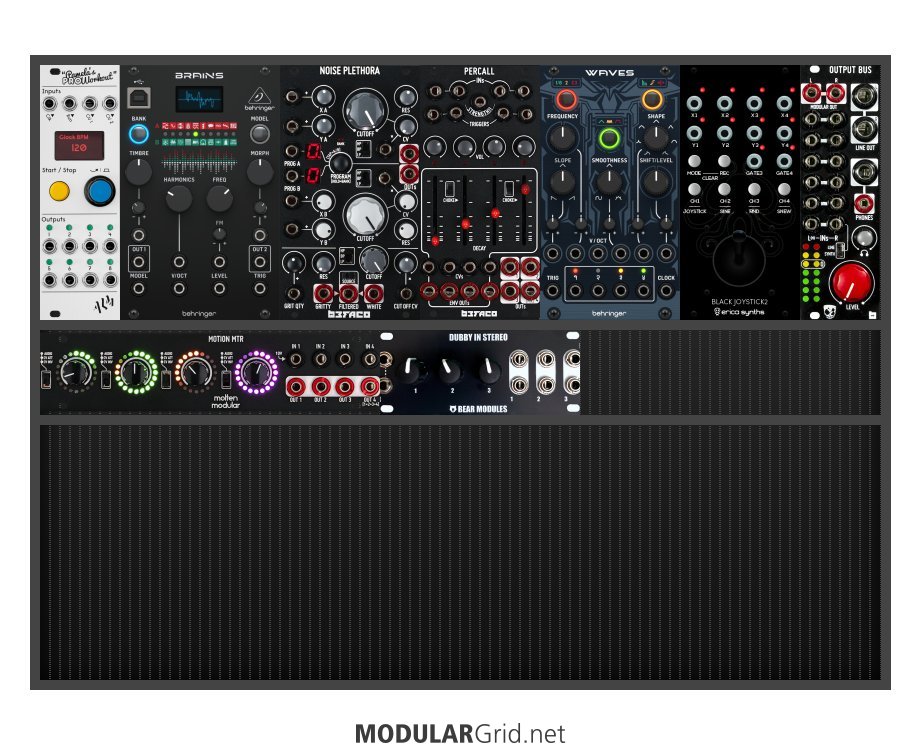Click the SHAPE knob on Waves

pyautogui.click(x=656, y=137)
